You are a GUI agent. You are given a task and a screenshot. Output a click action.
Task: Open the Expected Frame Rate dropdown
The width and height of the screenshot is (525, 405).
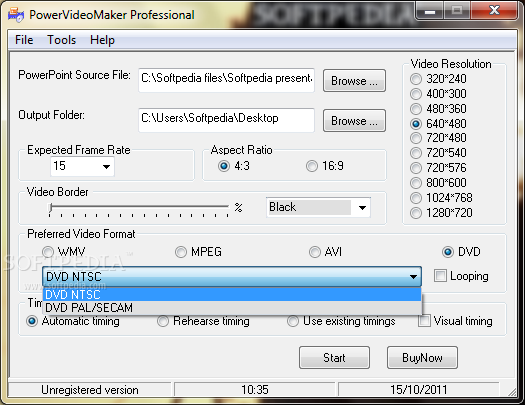click(x=82, y=166)
